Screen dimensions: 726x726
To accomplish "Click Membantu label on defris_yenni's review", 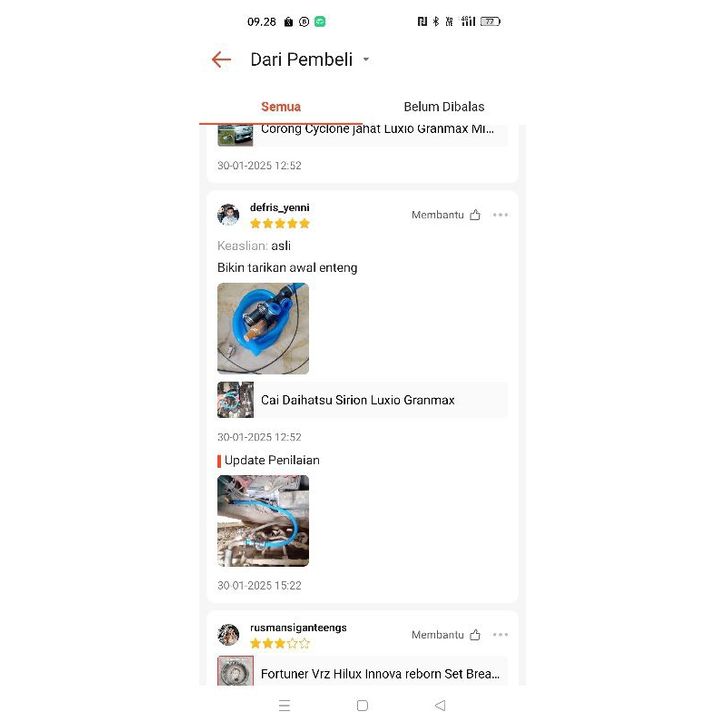I will 438,215.
